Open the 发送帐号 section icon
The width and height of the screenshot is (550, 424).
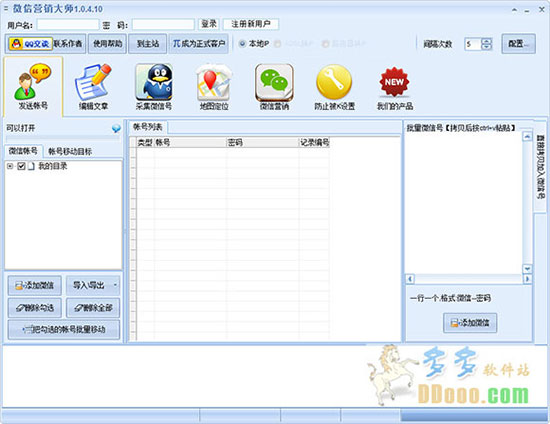[33, 86]
